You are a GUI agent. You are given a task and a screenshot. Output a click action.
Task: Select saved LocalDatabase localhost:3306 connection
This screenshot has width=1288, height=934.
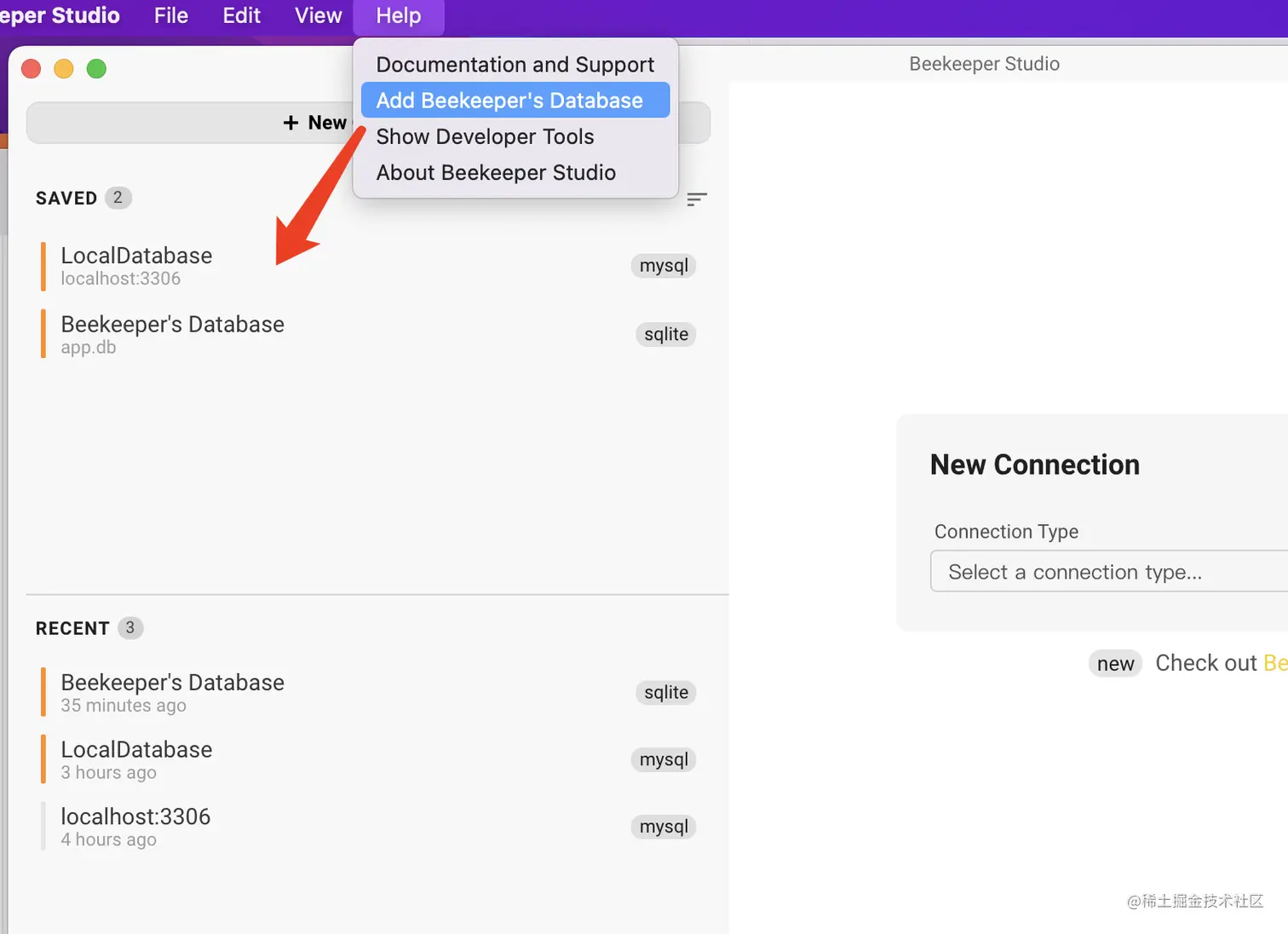(369, 266)
